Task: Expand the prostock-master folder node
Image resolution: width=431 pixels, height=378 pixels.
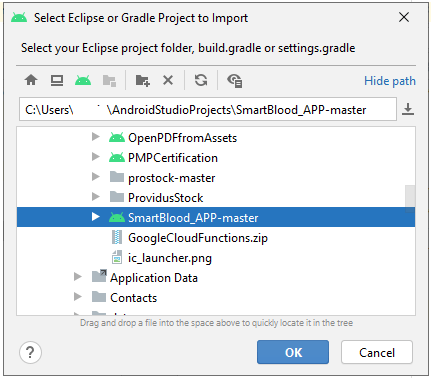Action: pos(96,177)
